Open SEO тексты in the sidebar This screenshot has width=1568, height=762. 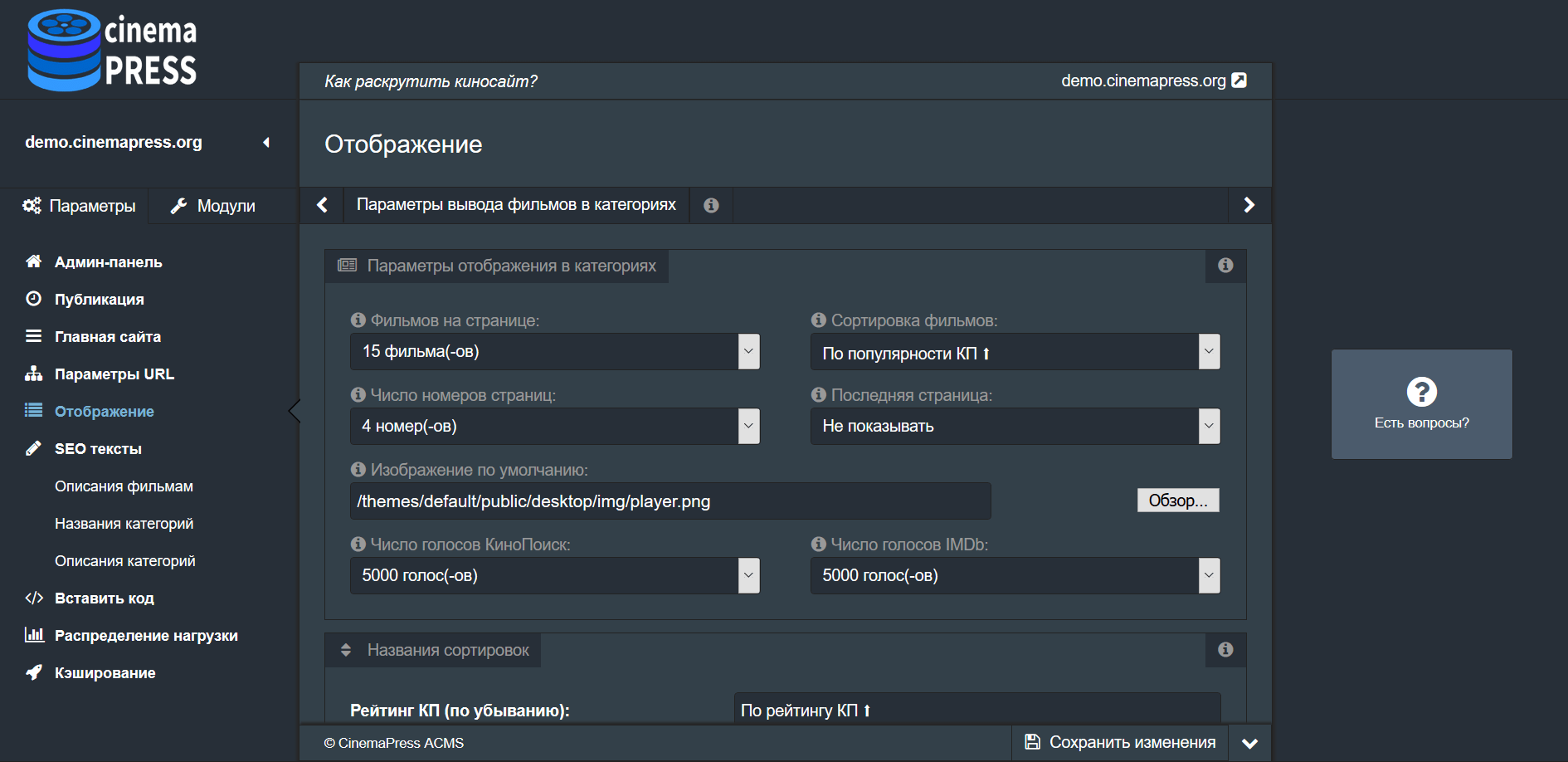point(98,449)
